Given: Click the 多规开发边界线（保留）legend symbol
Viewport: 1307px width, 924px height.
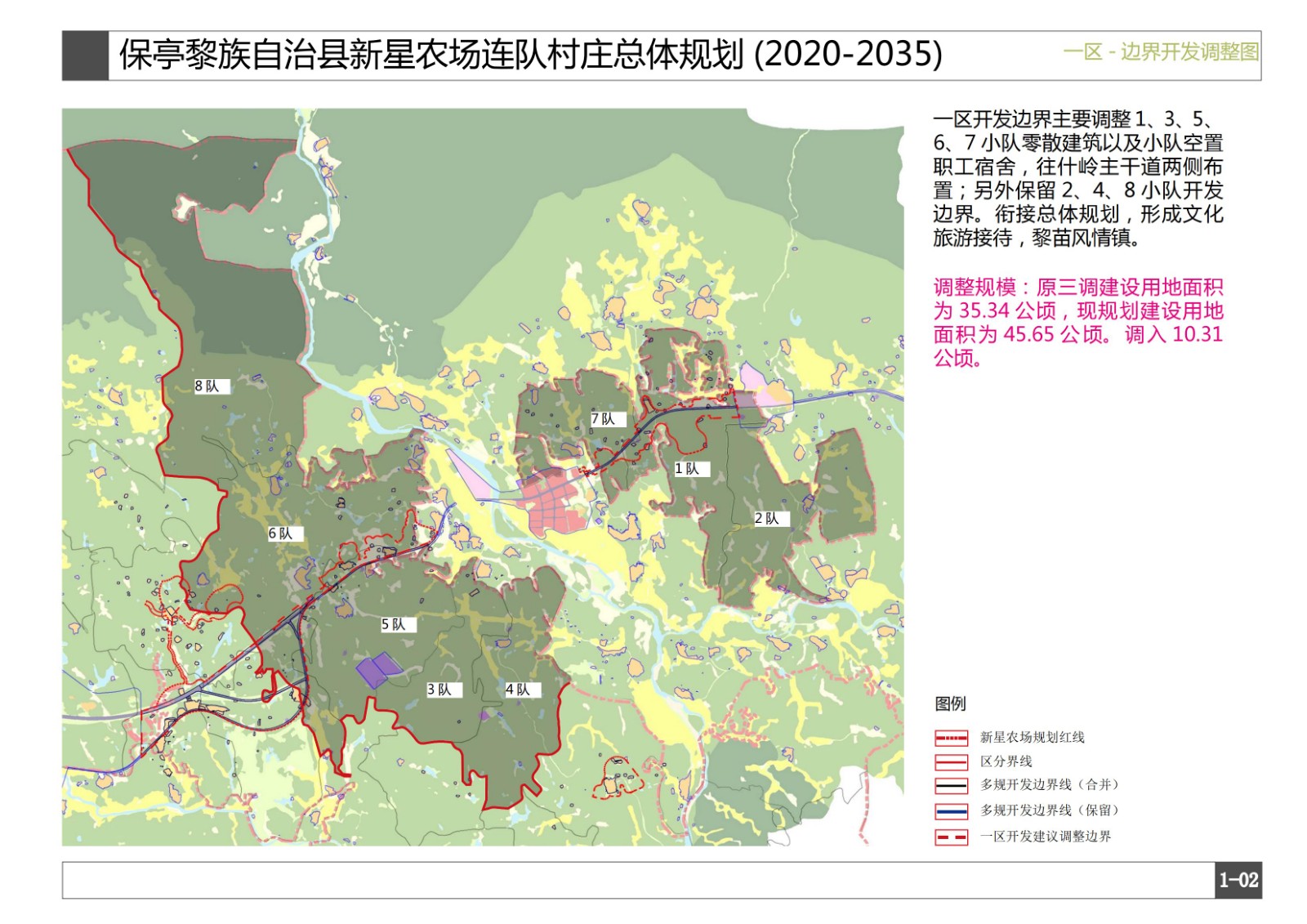Looking at the screenshot, I should 952,811.
